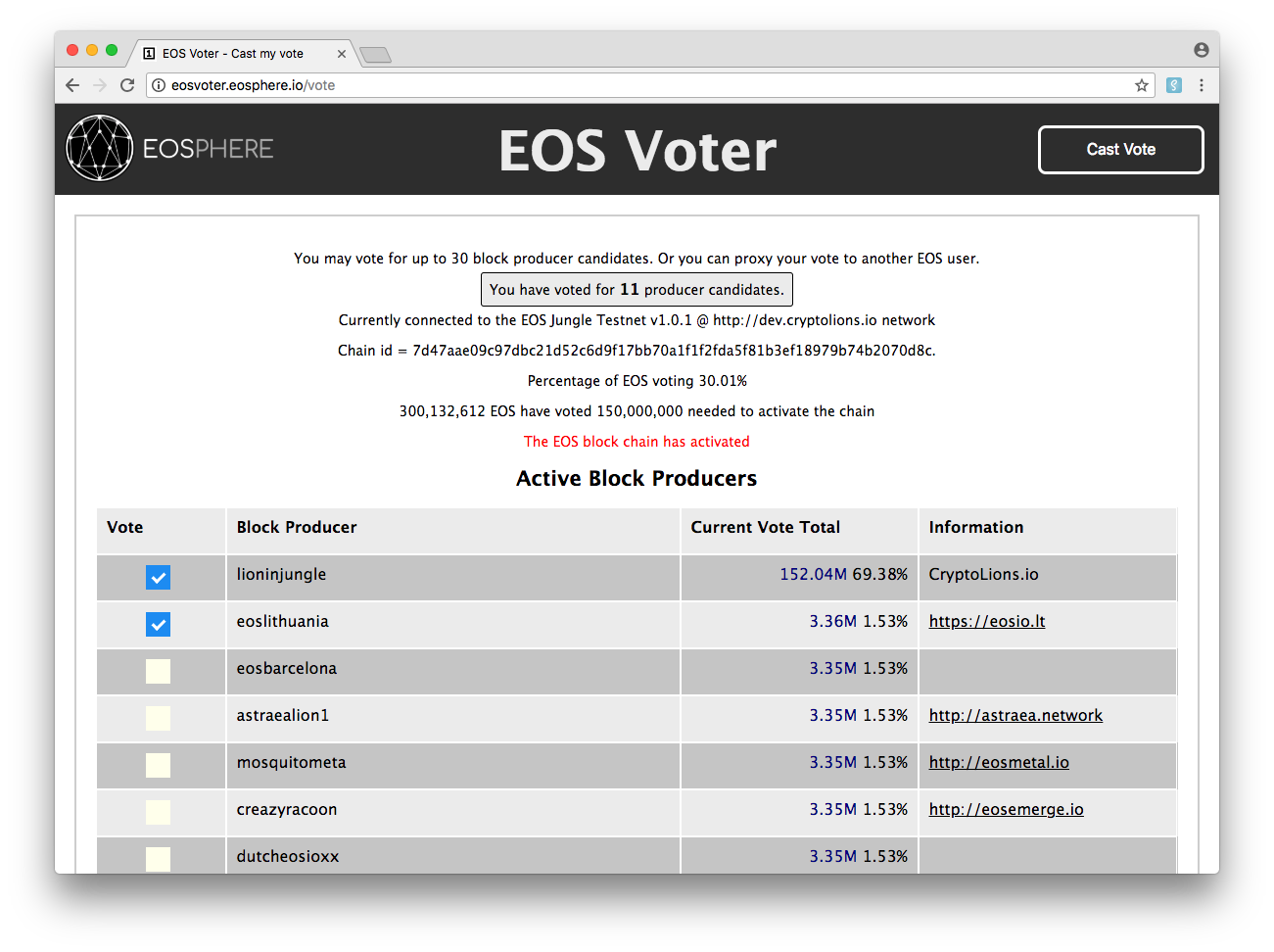The image size is (1274, 952).
Task: Close the browser window with red button
Action: (72, 50)
